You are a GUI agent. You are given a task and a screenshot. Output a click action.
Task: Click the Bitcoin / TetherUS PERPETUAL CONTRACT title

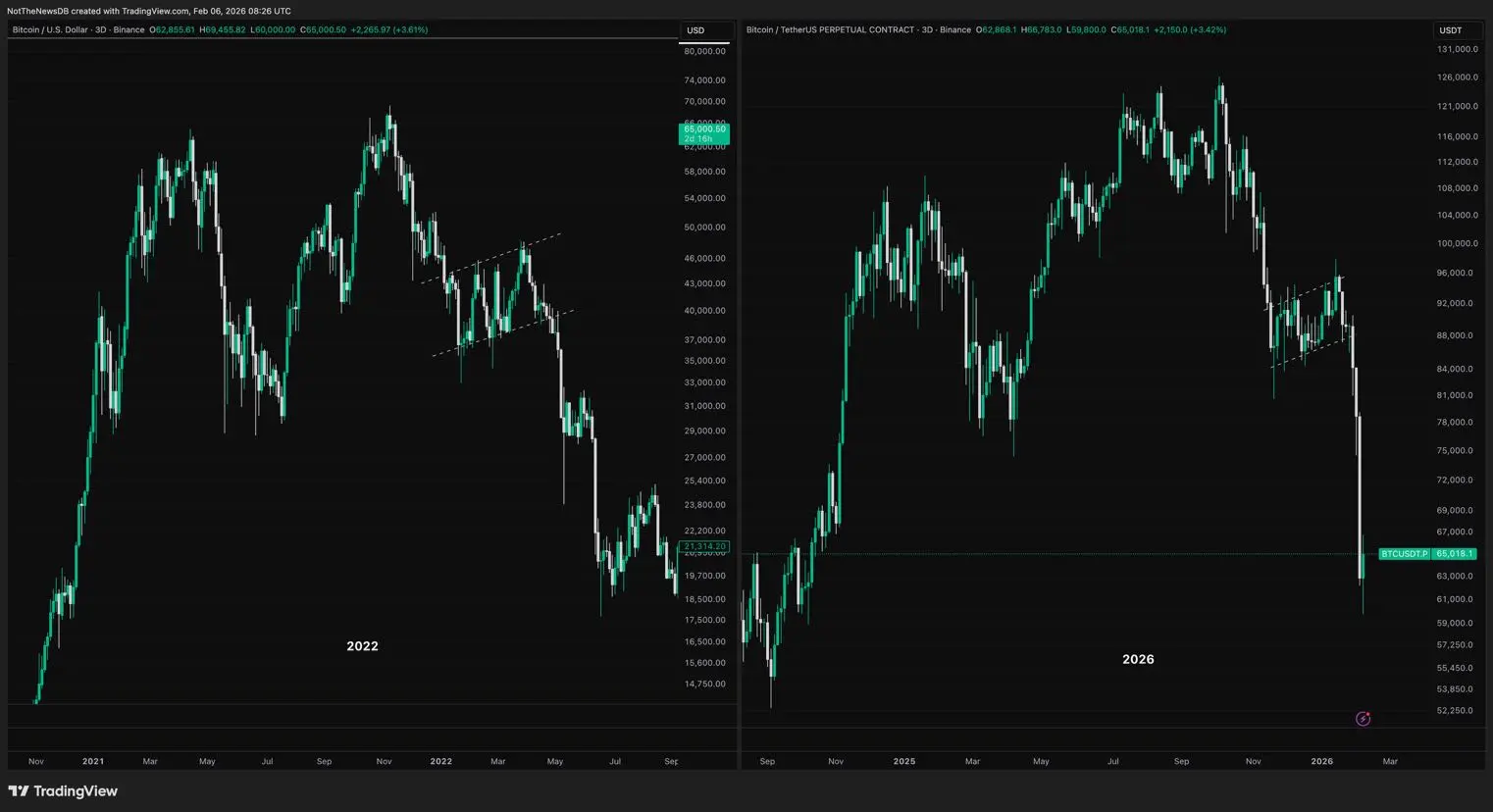point(858,29)
